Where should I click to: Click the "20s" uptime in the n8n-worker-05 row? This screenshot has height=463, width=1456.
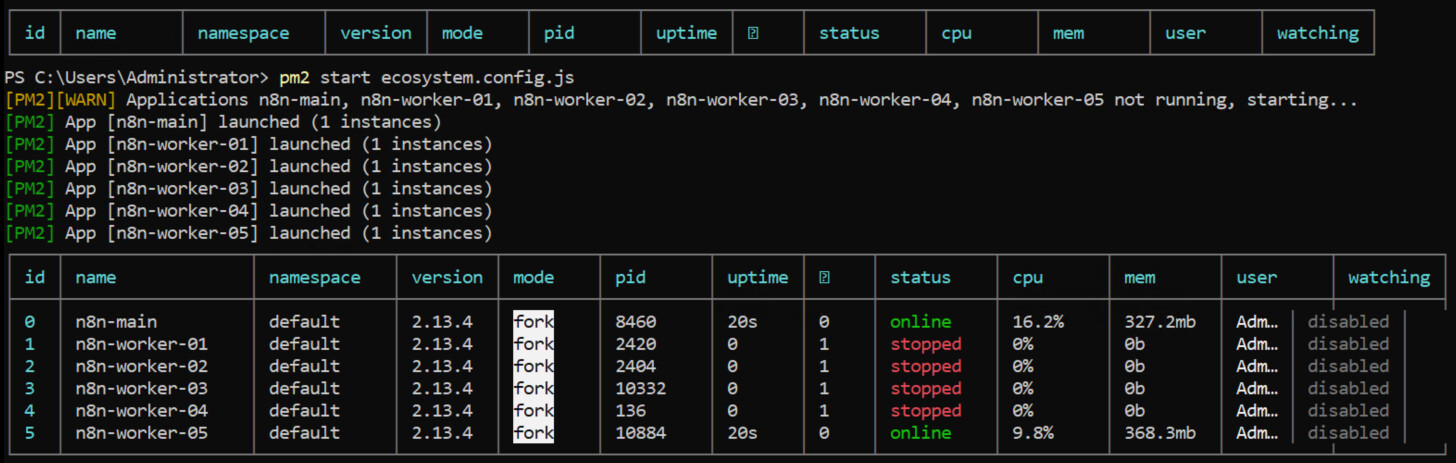[x=742, y=433]
